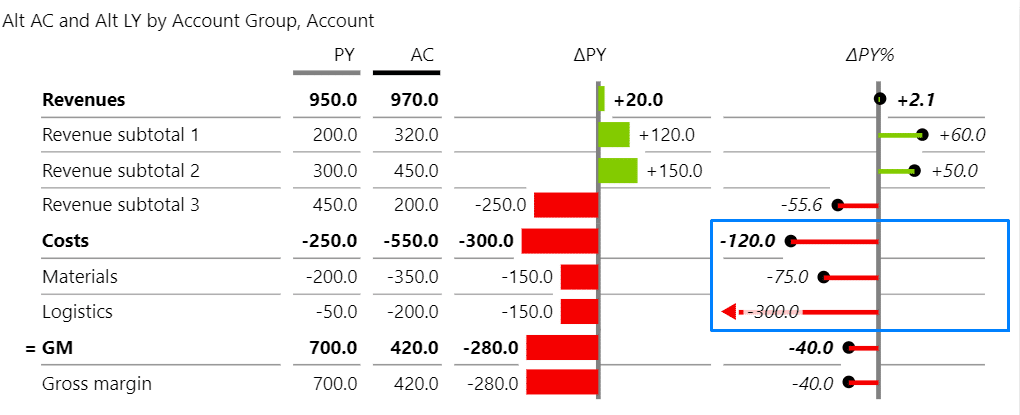Screen dimensions: 1020x415
Task: Click the PY column header
Action: coord(344,55)
